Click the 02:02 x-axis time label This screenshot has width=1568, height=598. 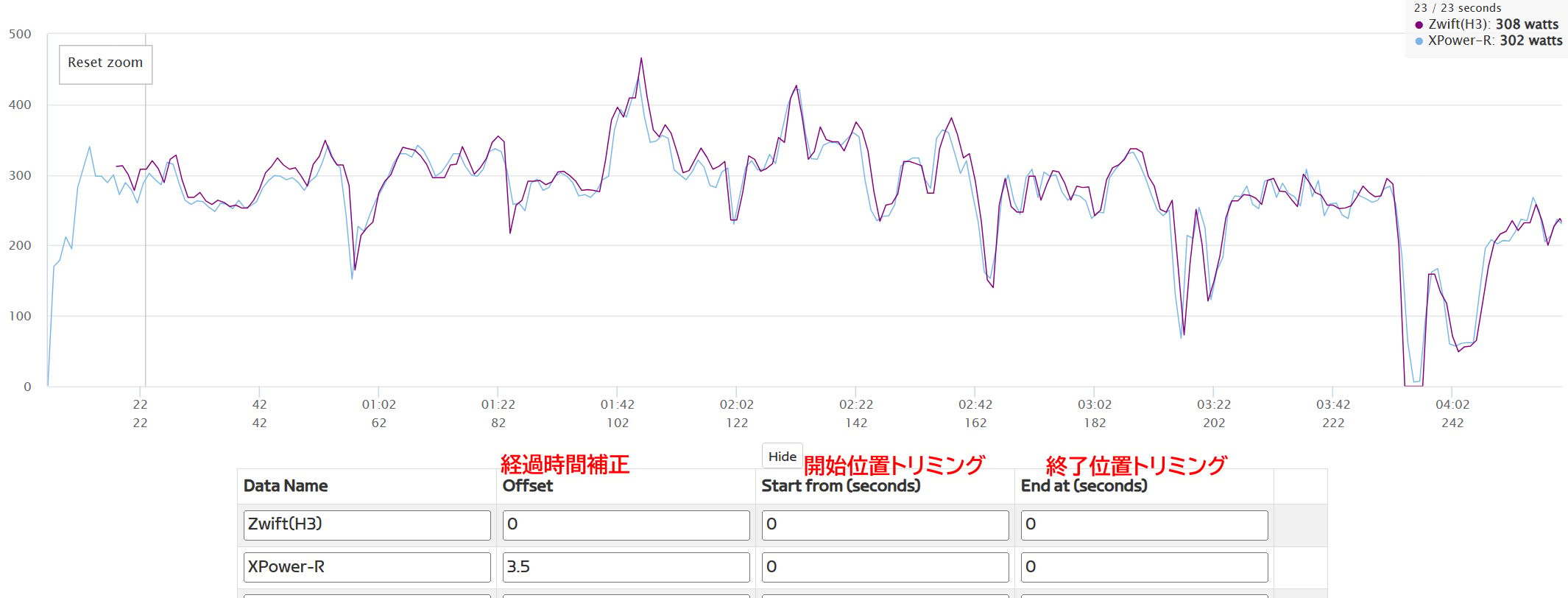(736, 404)
